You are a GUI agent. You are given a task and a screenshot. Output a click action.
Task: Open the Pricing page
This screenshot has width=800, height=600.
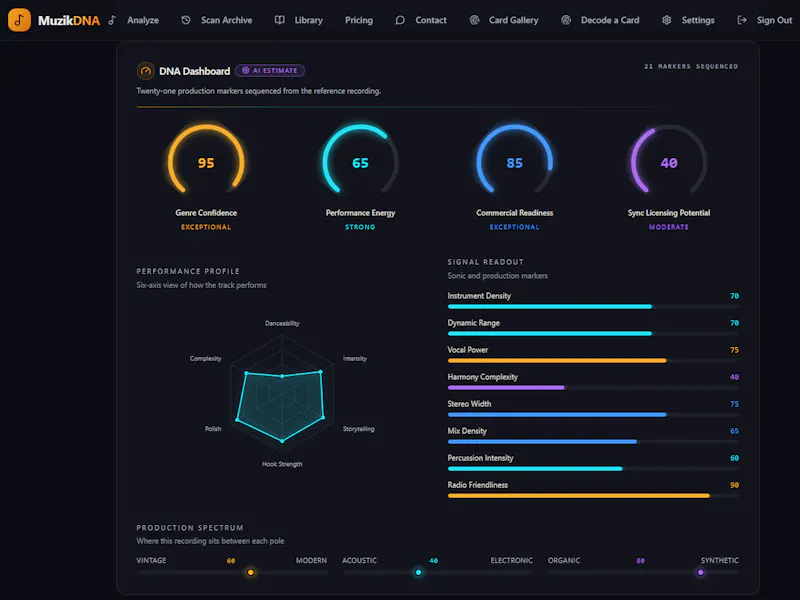click(x=359, y=20)
